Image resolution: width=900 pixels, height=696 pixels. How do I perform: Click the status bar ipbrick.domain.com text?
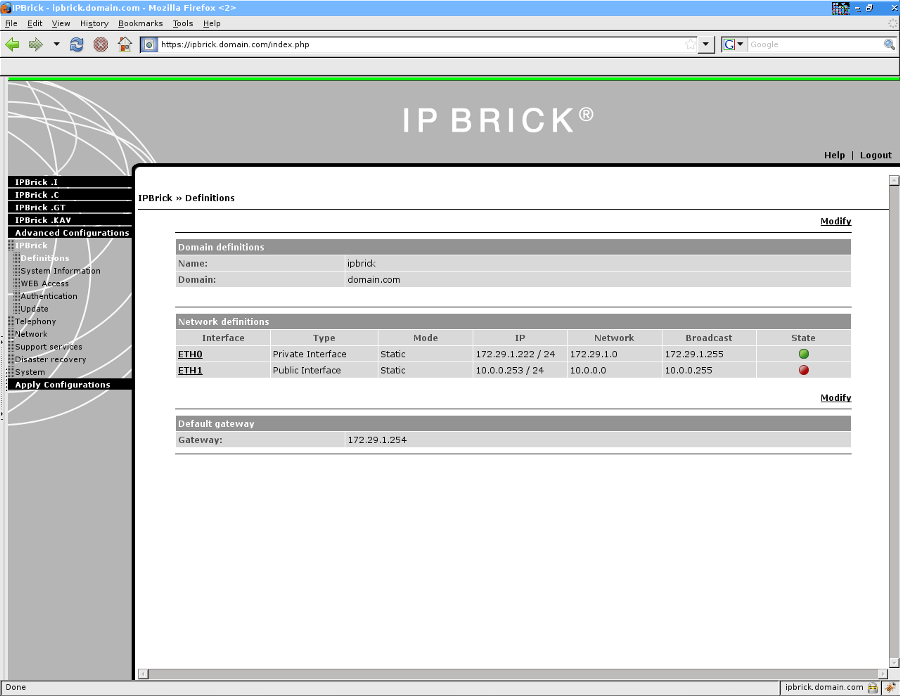[x=824, y=687]
